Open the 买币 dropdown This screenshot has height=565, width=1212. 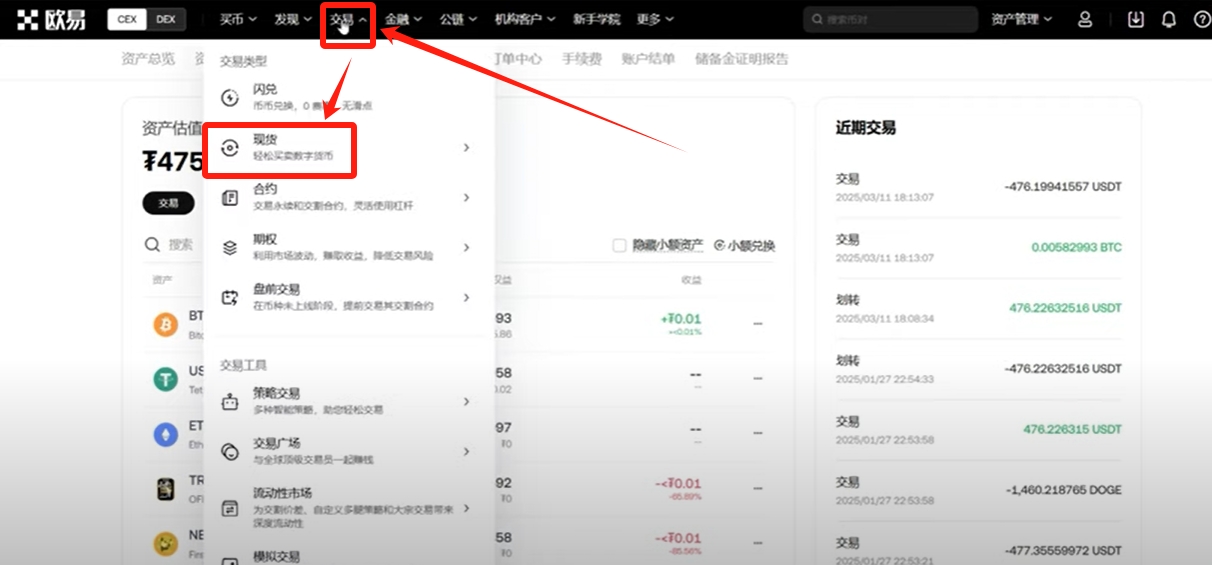click(238, 19)
